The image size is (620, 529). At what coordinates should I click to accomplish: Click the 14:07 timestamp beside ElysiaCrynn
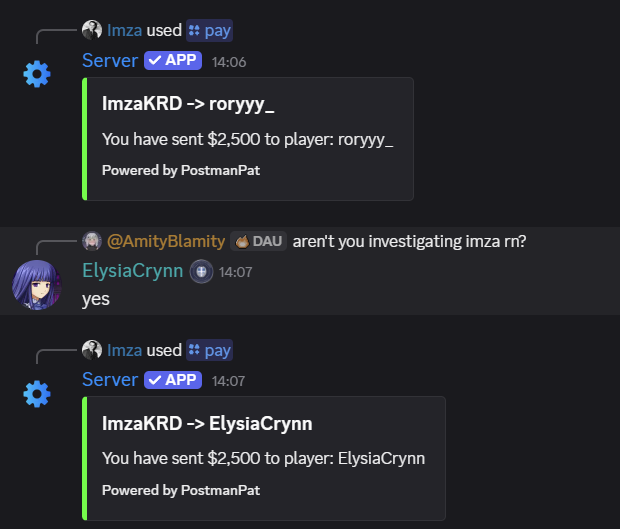[x=233, y=272]
